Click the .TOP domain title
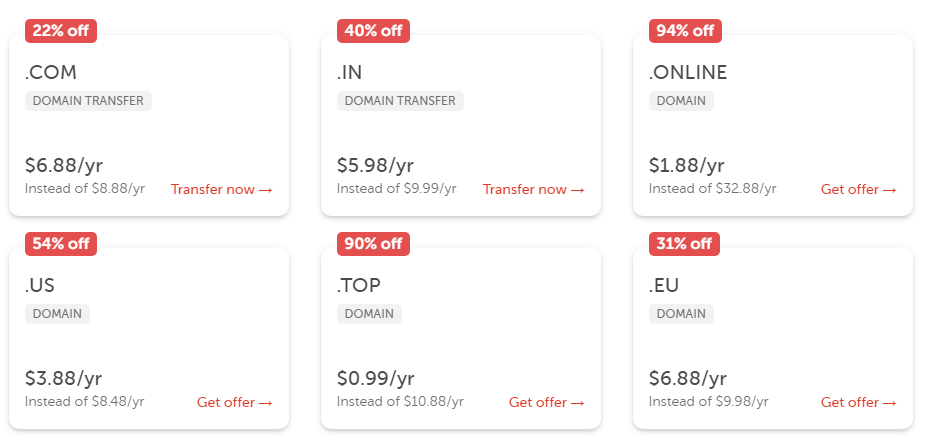 [x=359, y=286]
